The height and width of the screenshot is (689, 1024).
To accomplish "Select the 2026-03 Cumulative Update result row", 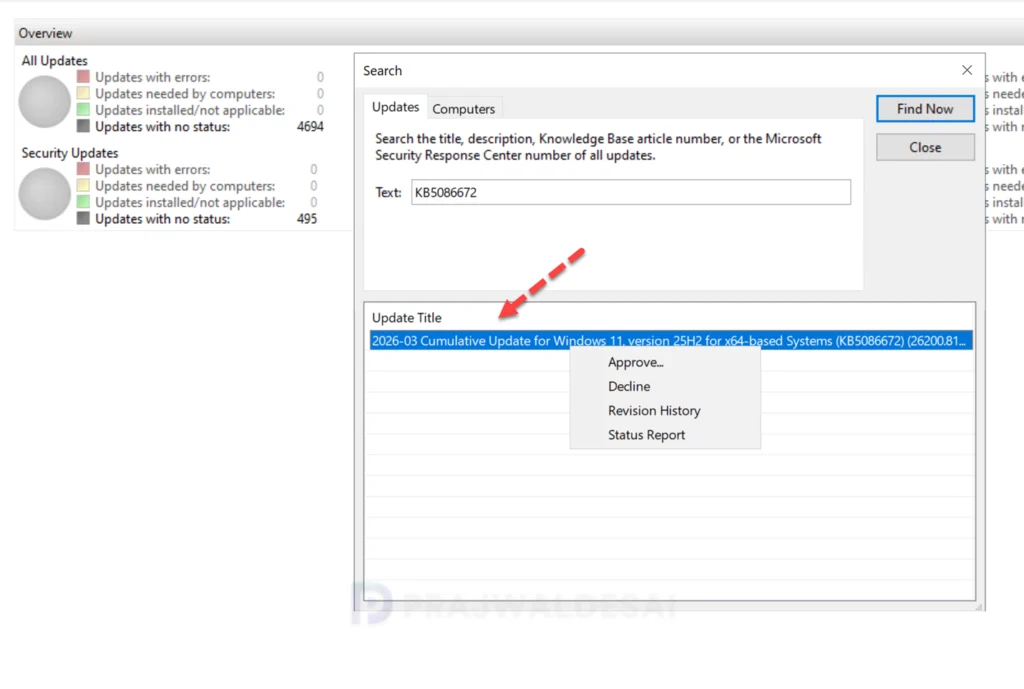I will click(671, 341).
